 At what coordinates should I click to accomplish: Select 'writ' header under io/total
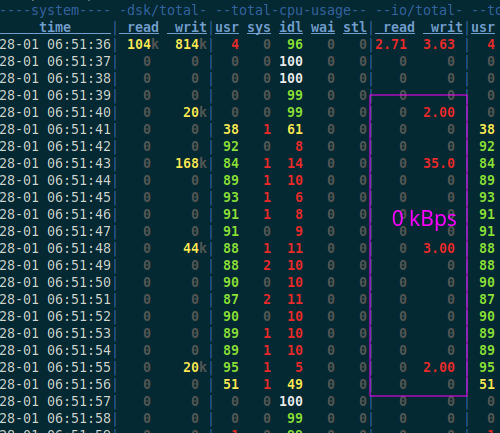(447, 27)
